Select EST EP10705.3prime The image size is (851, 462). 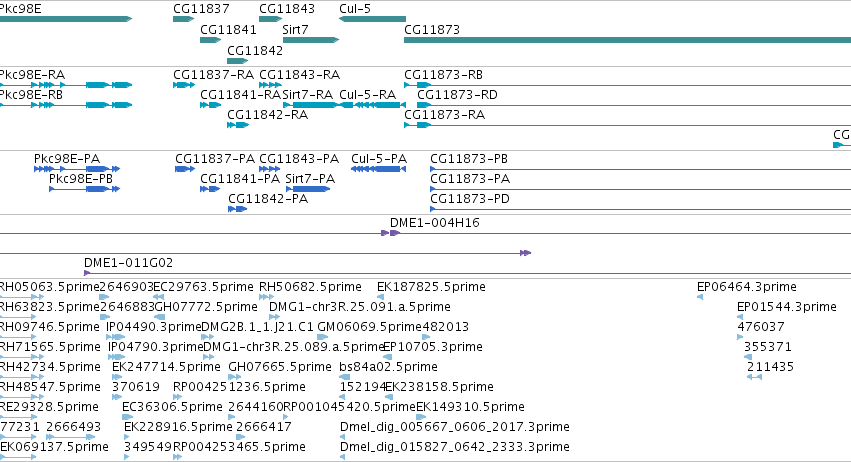(x=433, y=347)
